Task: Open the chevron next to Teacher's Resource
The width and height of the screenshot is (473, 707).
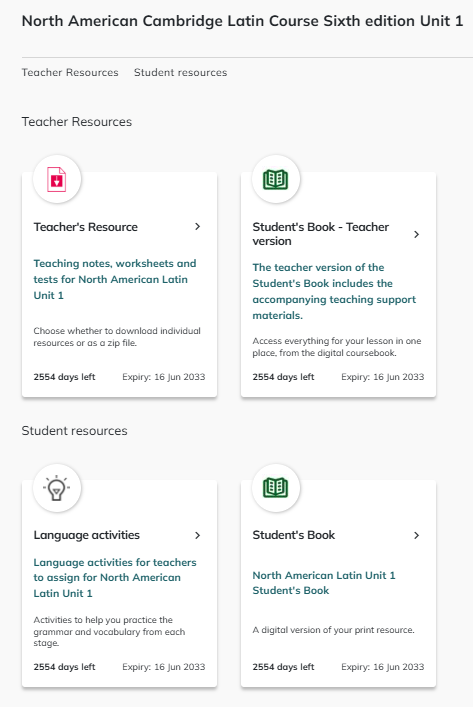Action: coord(197,226)
